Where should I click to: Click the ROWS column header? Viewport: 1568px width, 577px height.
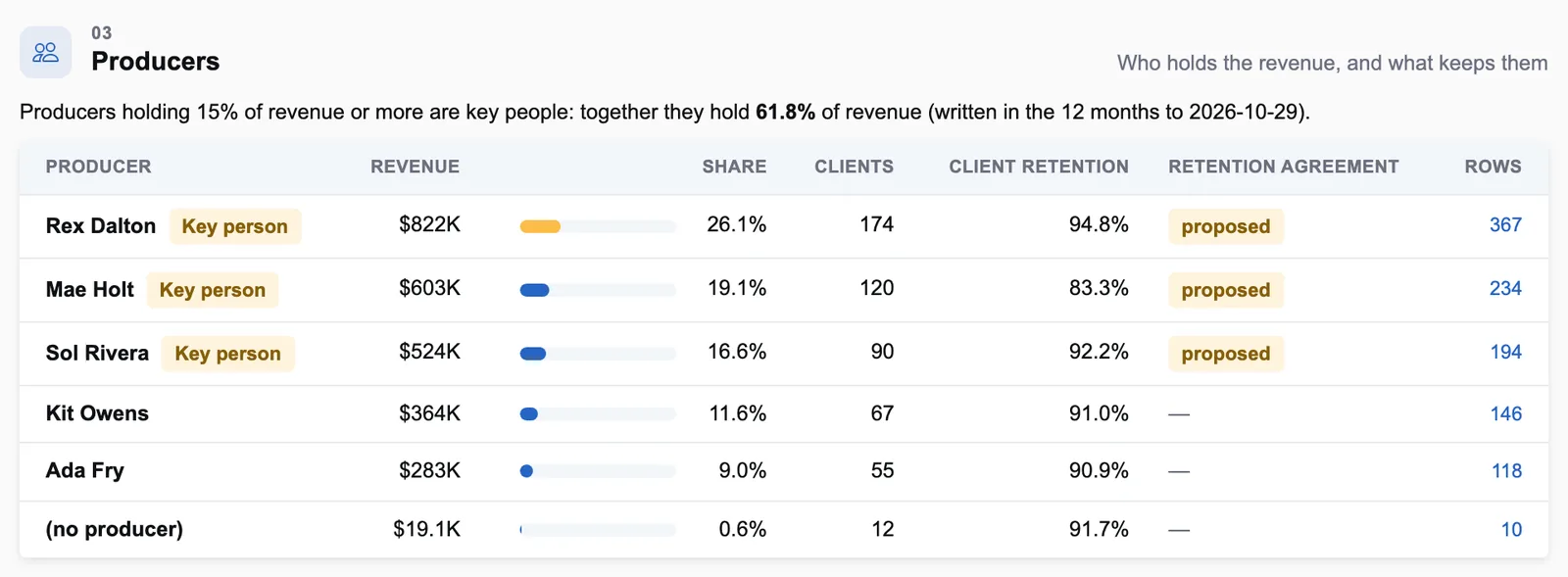coord(1494,167)
